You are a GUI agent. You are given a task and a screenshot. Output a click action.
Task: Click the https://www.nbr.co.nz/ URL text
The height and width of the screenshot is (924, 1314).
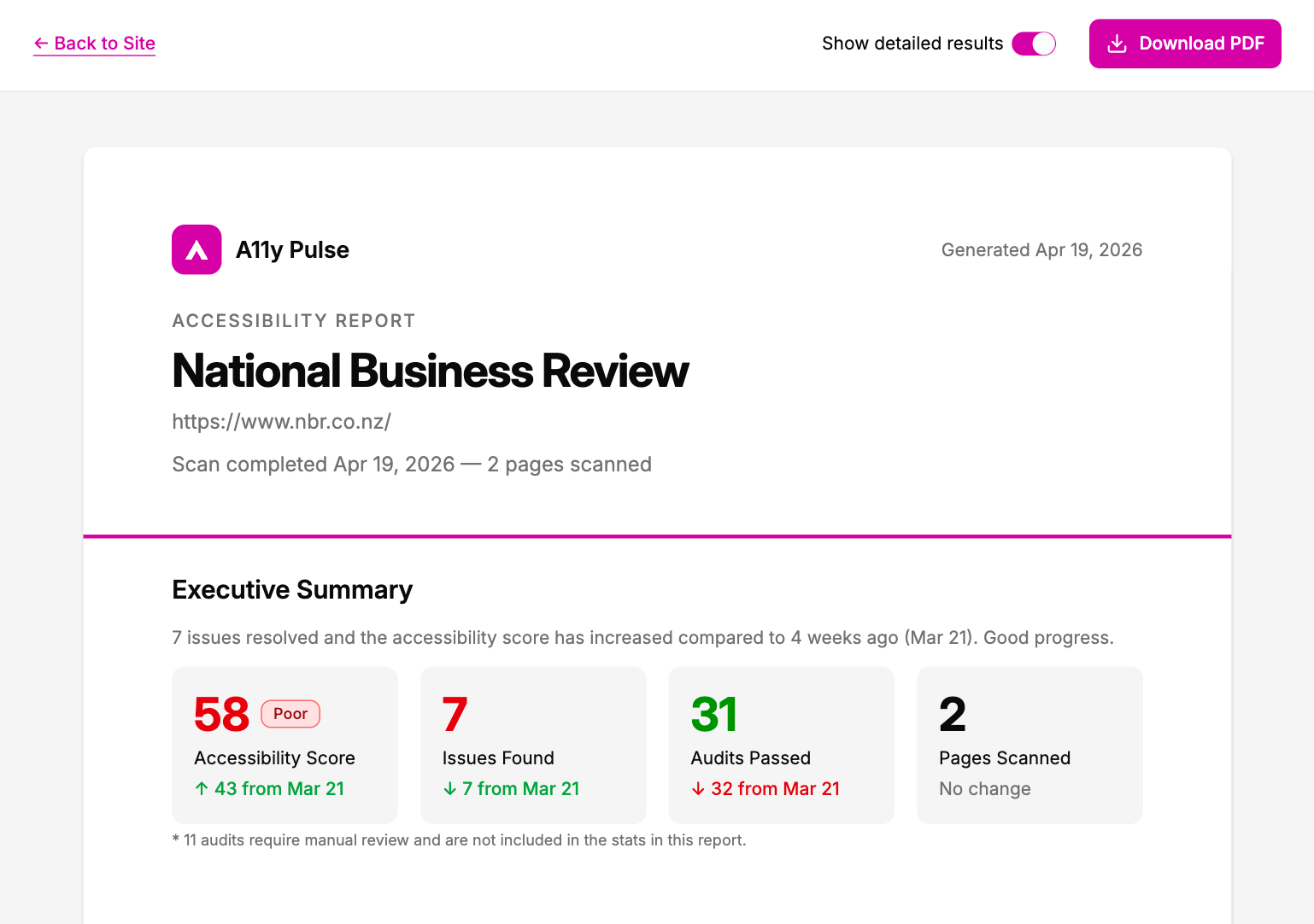coord(281,422)
